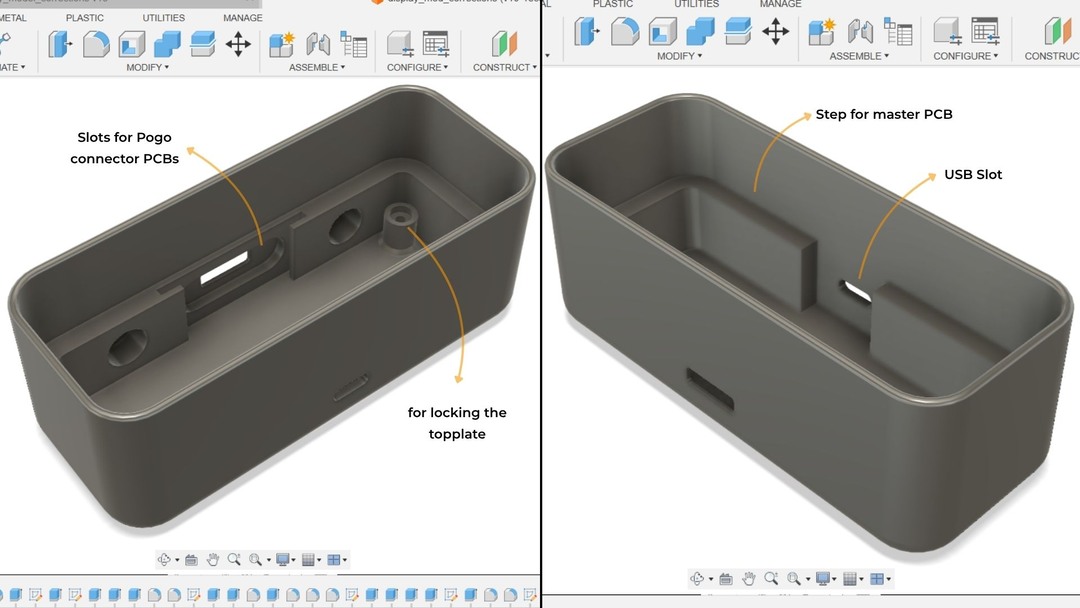1080x608 pixels.
Task: Select Press Pull tool in right window
Action: click(x=587, y=32)
